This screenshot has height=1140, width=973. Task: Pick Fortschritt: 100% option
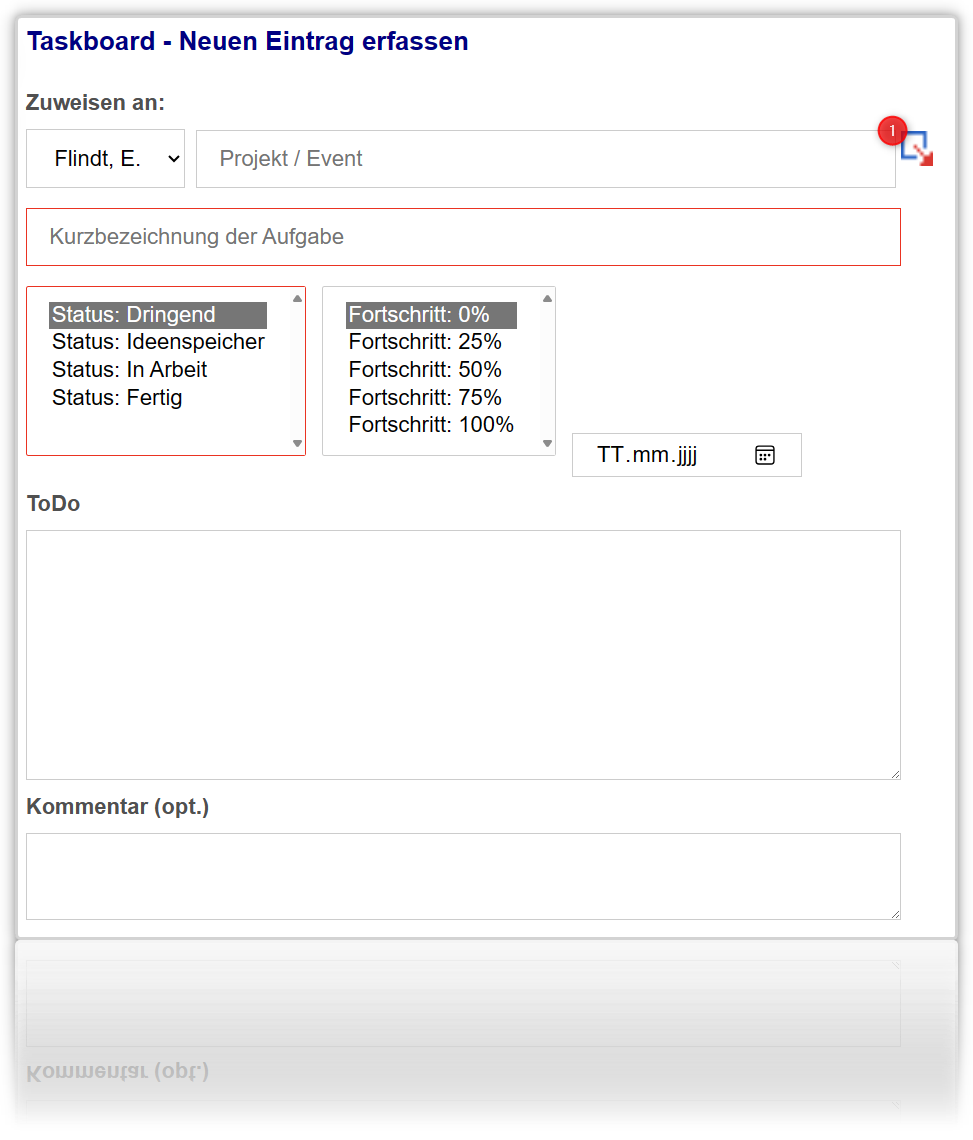coord(431,425)
